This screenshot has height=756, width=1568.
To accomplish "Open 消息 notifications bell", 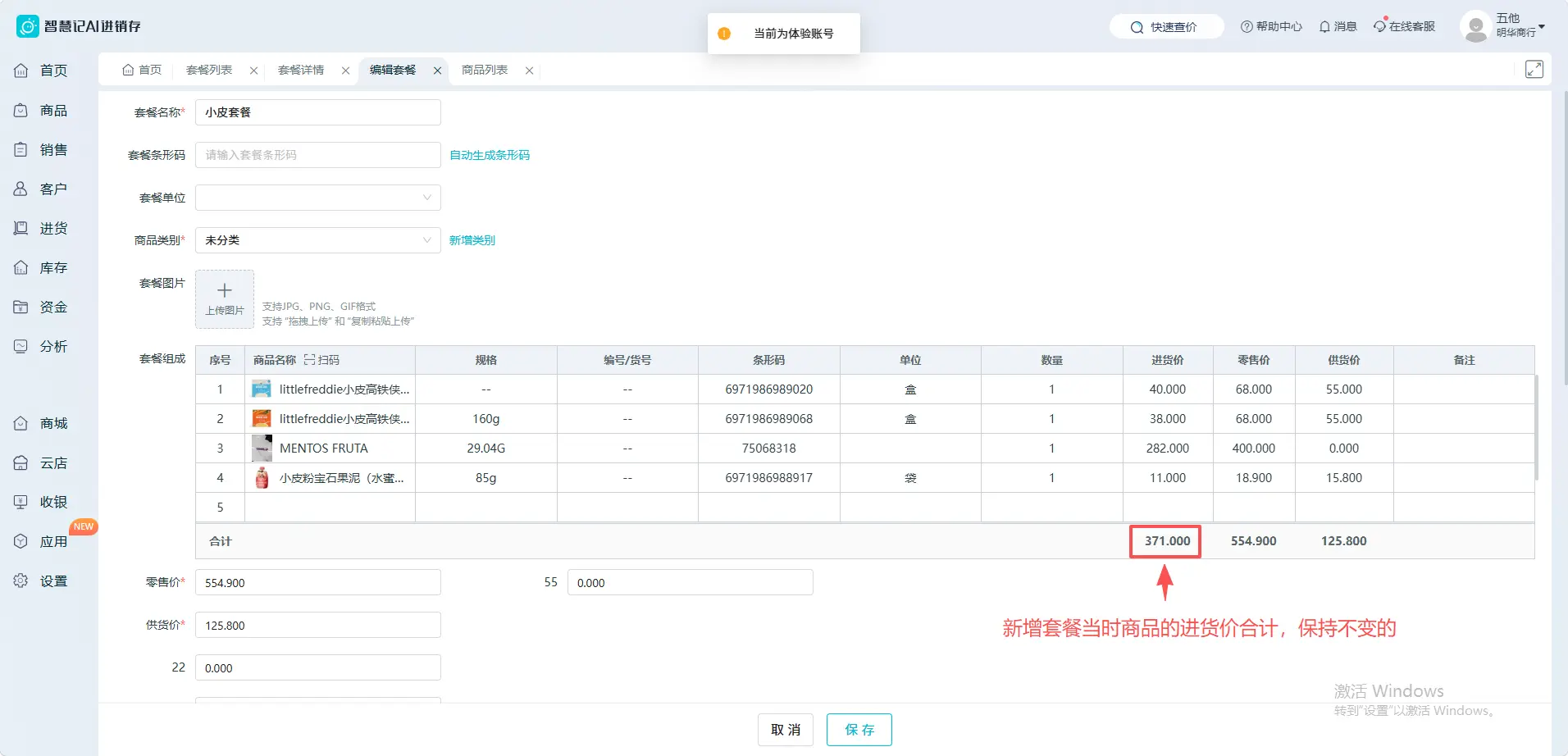I will pos(1338,26).
